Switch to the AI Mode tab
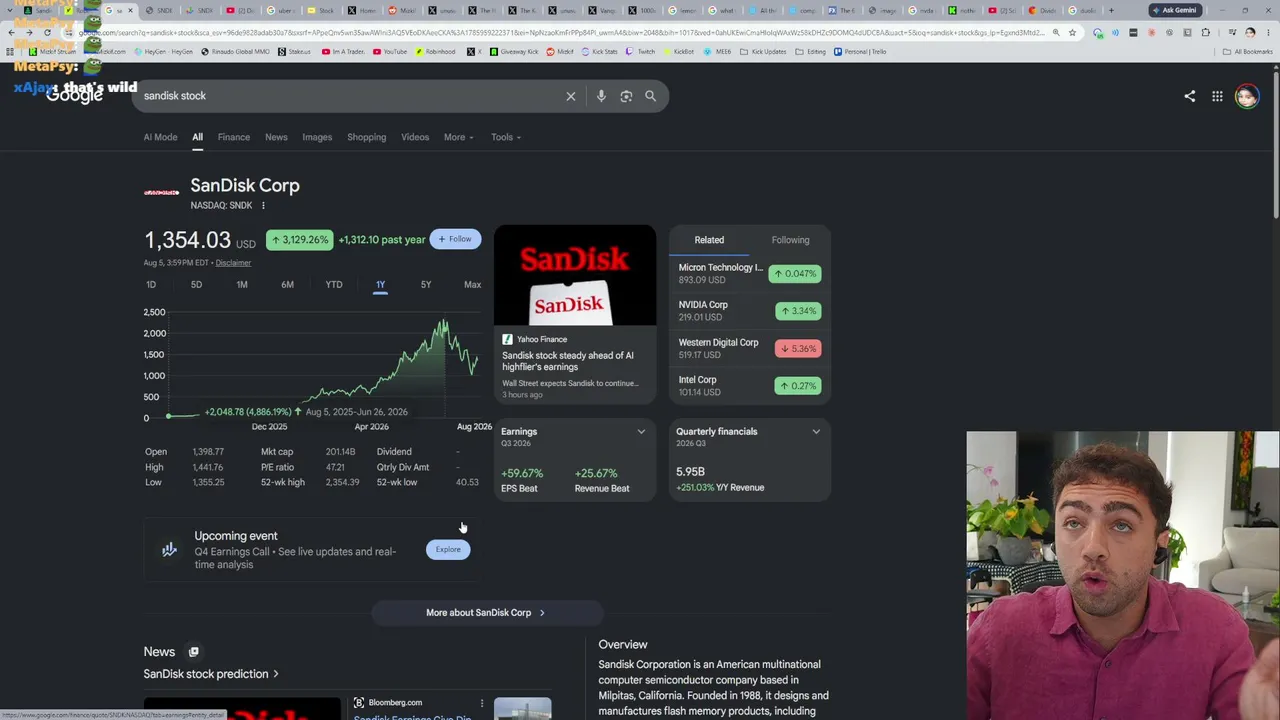1280x720 pixels. click(160, 137)
